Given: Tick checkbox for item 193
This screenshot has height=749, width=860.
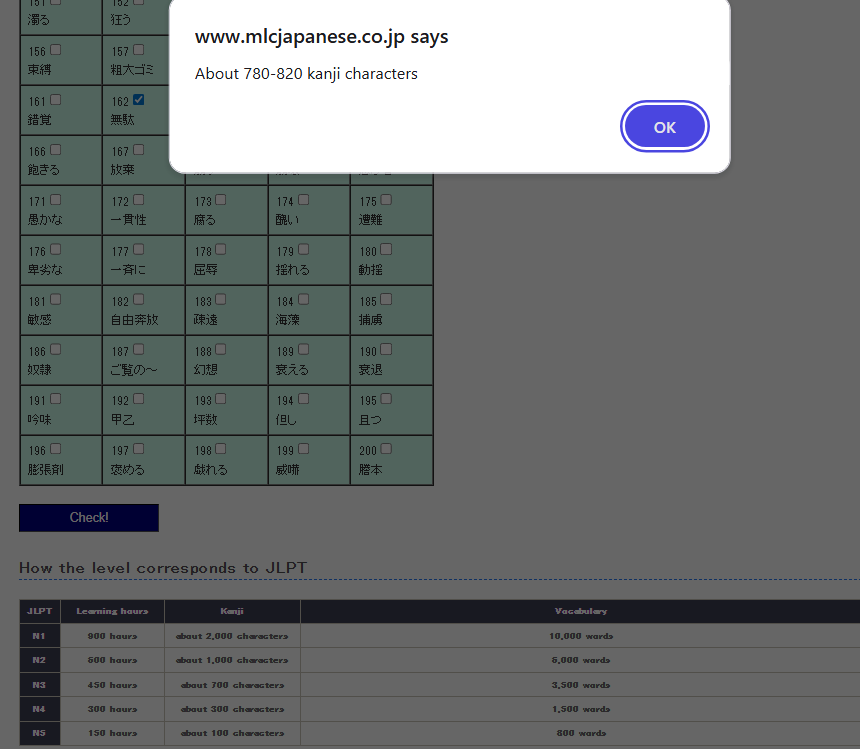Looking at the screenshot, I should (220, 399).
